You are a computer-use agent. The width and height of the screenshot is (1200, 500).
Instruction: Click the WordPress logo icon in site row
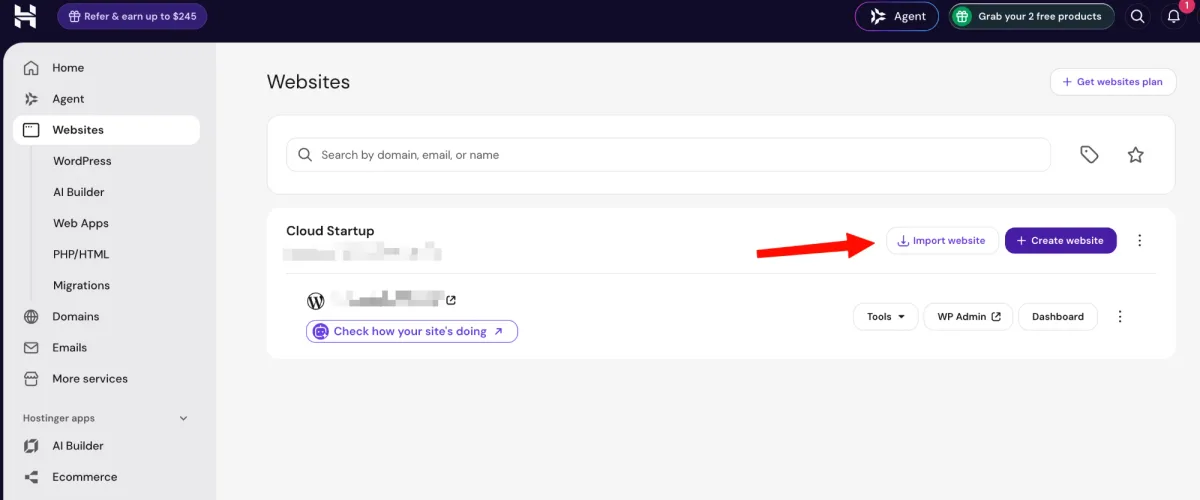click(316, 300)
